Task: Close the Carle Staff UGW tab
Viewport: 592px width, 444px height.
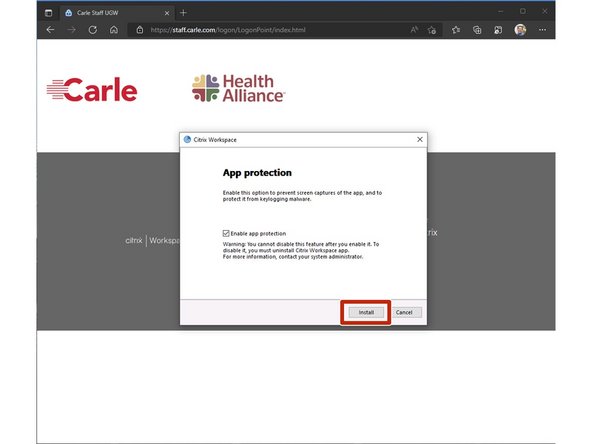Action: pyautogui.click(x=167, y=13)
